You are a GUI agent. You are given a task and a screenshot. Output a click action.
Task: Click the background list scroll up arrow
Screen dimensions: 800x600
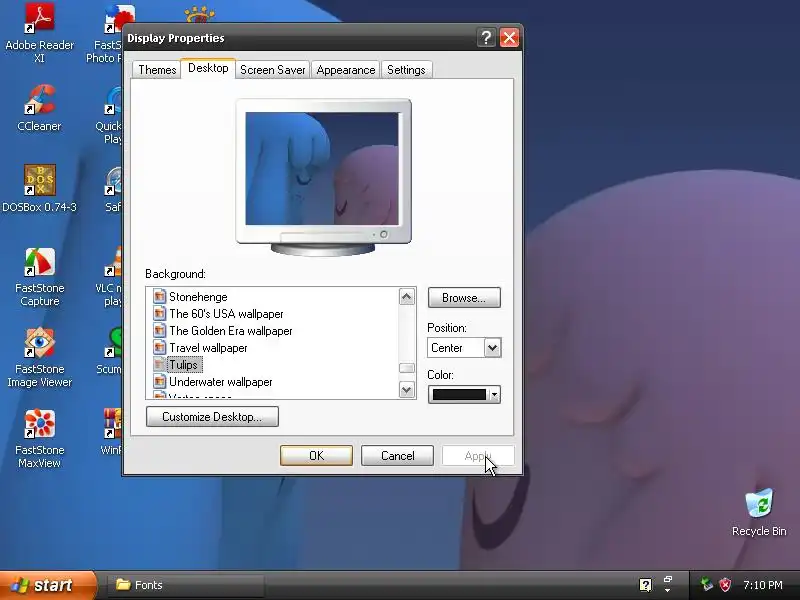pos(407,297)
